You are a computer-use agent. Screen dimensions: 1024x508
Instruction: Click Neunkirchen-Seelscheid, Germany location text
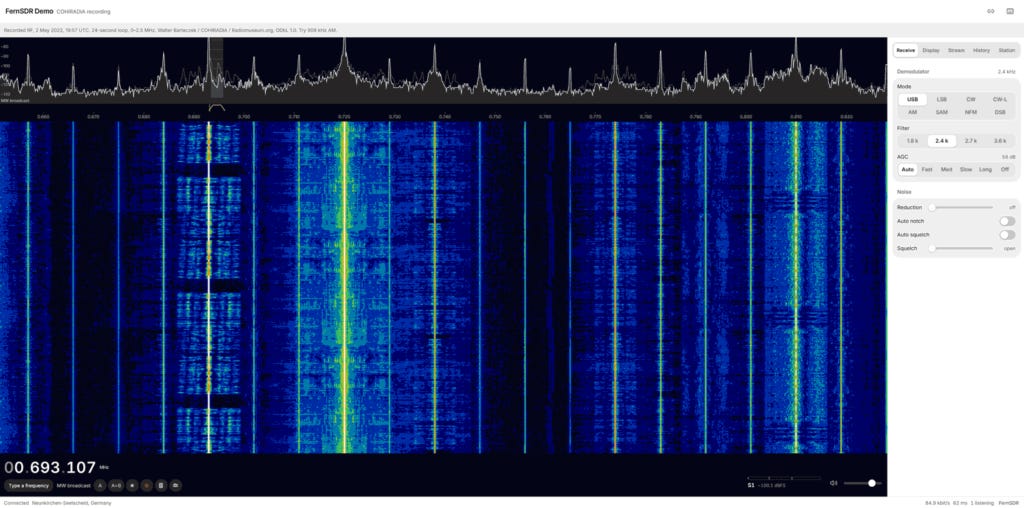(71, 503)
